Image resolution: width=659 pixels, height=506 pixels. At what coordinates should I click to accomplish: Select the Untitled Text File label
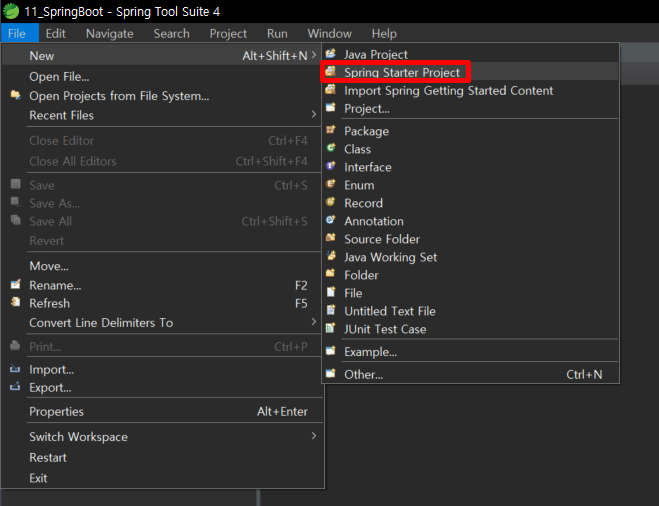pos(390,311)
